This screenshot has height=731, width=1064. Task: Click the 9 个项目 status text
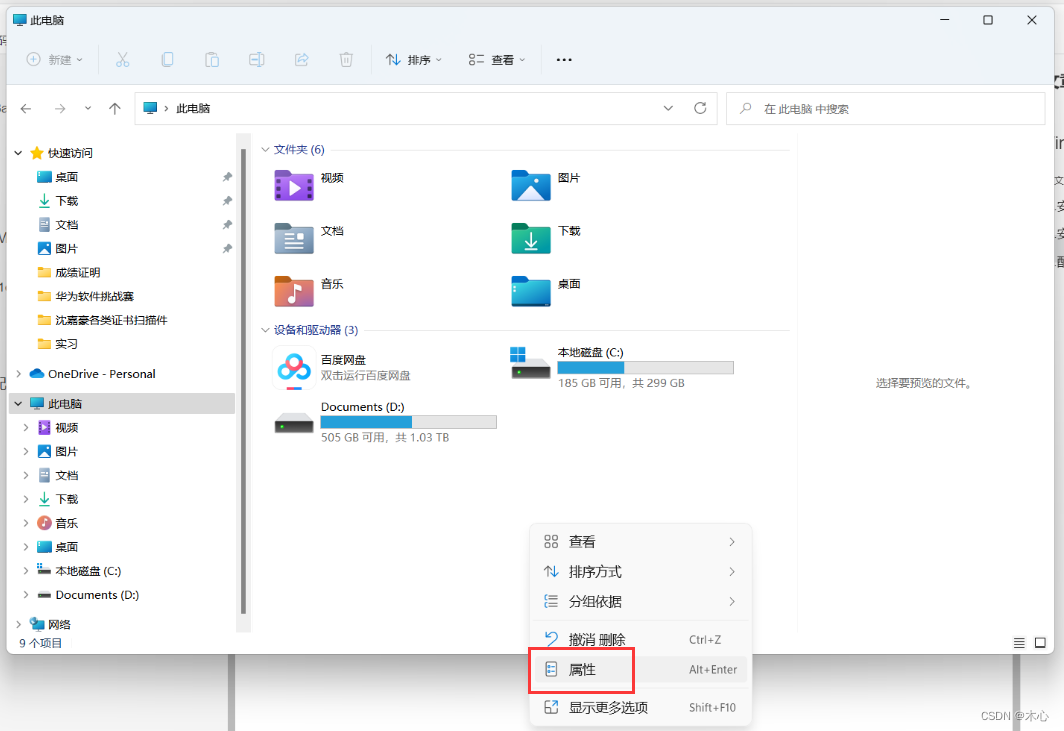point(41,643)
